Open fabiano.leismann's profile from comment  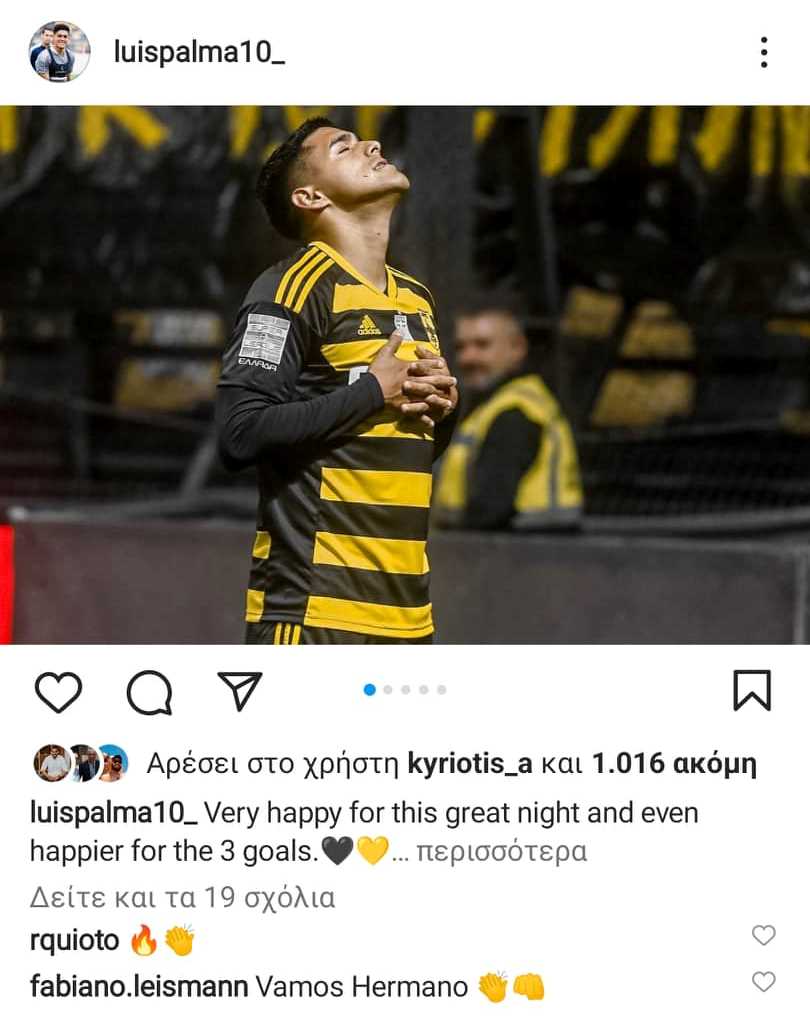coord(139,987)
